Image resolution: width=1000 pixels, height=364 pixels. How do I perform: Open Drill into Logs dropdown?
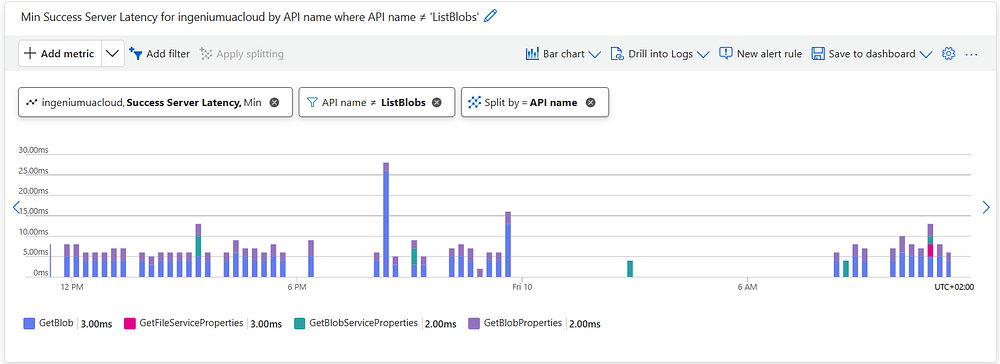(x=660, y=54)
